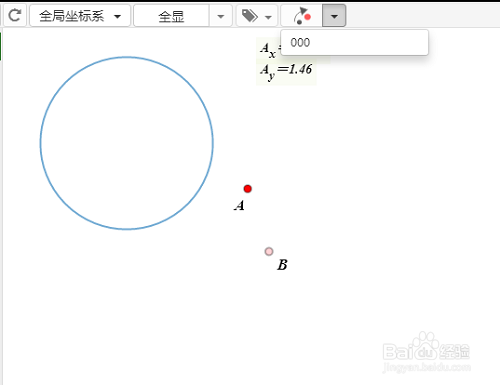The image size is (500, 385).
Task: Expand the tag icon dropdown arrow
Action: [268, 17]
